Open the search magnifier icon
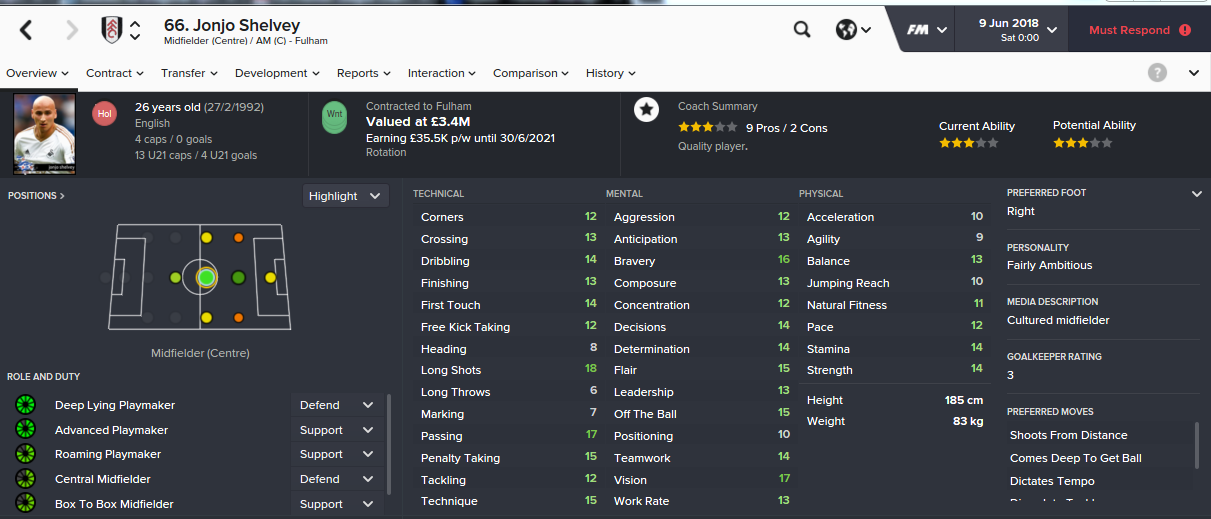The image size is (1211, 519). pyautogui.click(x=802, y=30)
